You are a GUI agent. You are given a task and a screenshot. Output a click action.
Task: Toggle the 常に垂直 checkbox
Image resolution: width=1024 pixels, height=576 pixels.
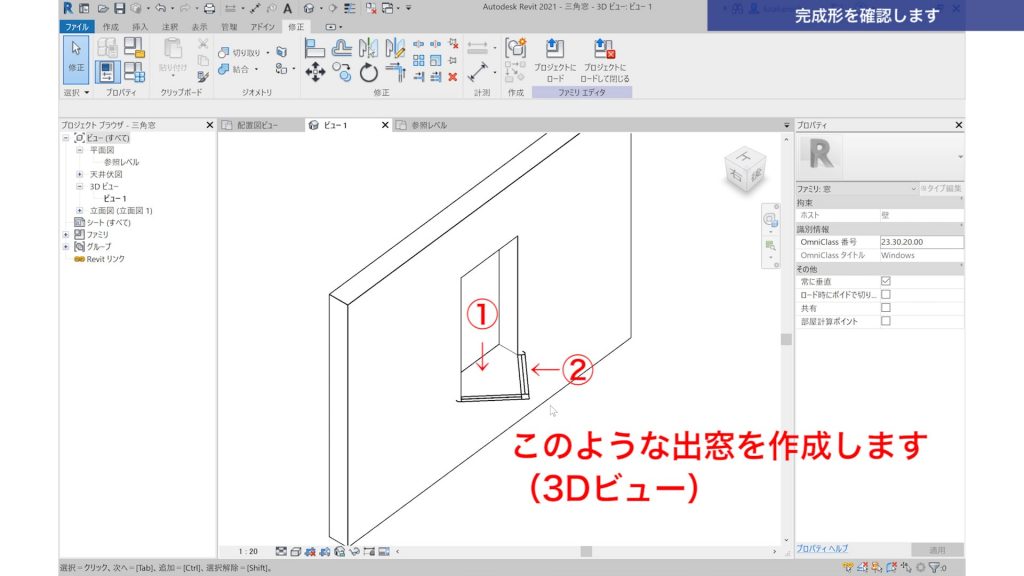click(886, 283)
